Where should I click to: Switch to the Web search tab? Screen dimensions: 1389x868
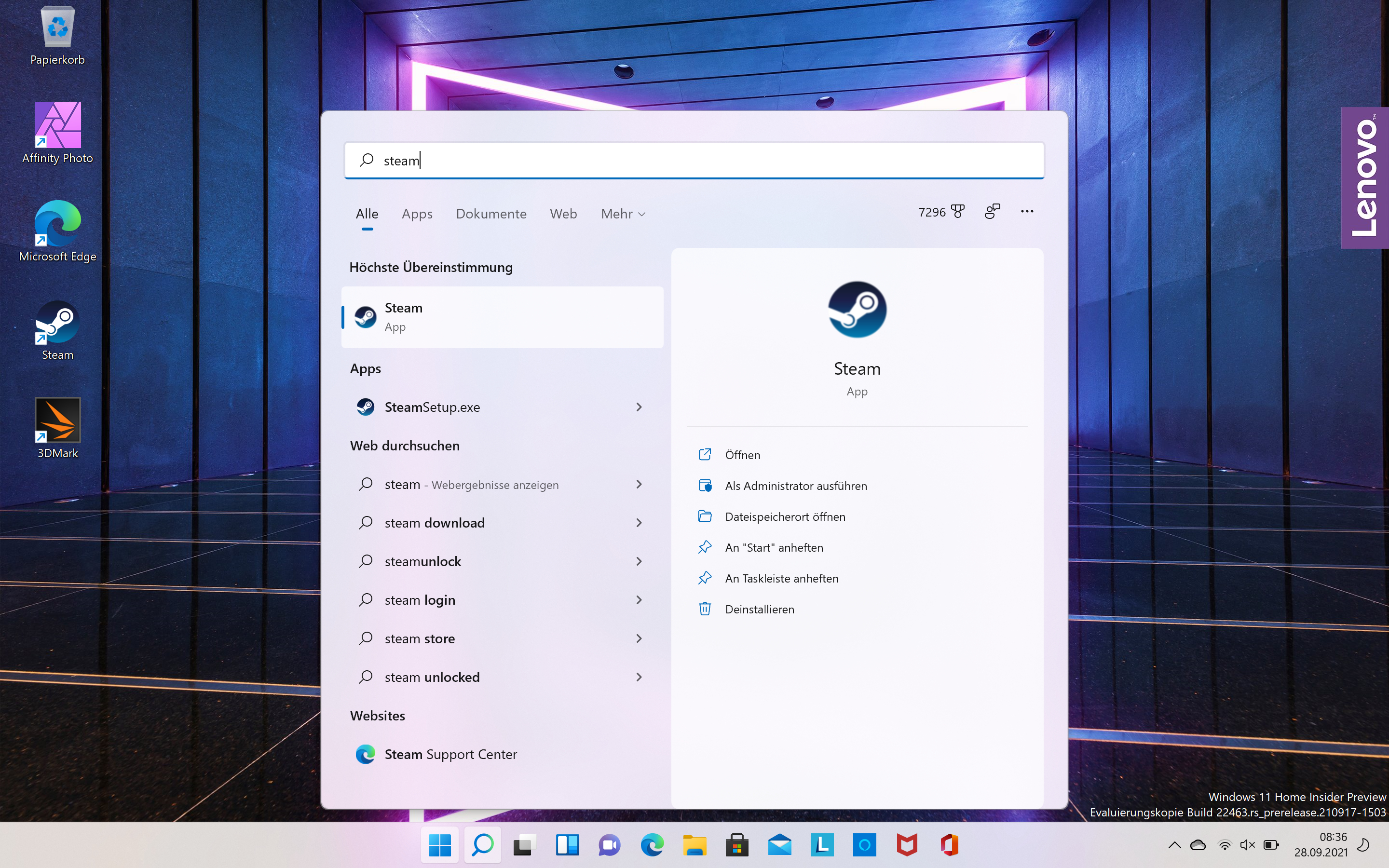[x=563, y=214]
